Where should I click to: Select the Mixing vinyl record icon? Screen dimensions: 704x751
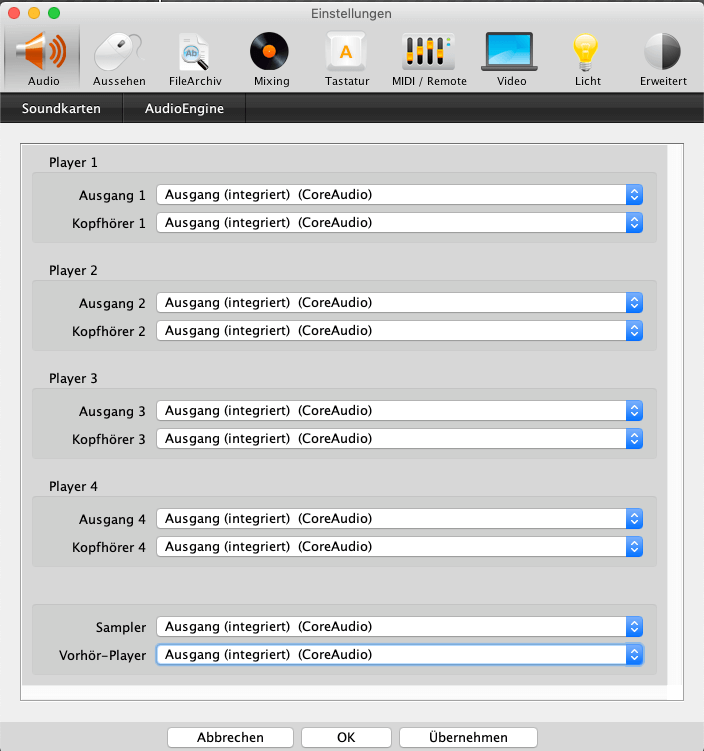tap(270, 52)
